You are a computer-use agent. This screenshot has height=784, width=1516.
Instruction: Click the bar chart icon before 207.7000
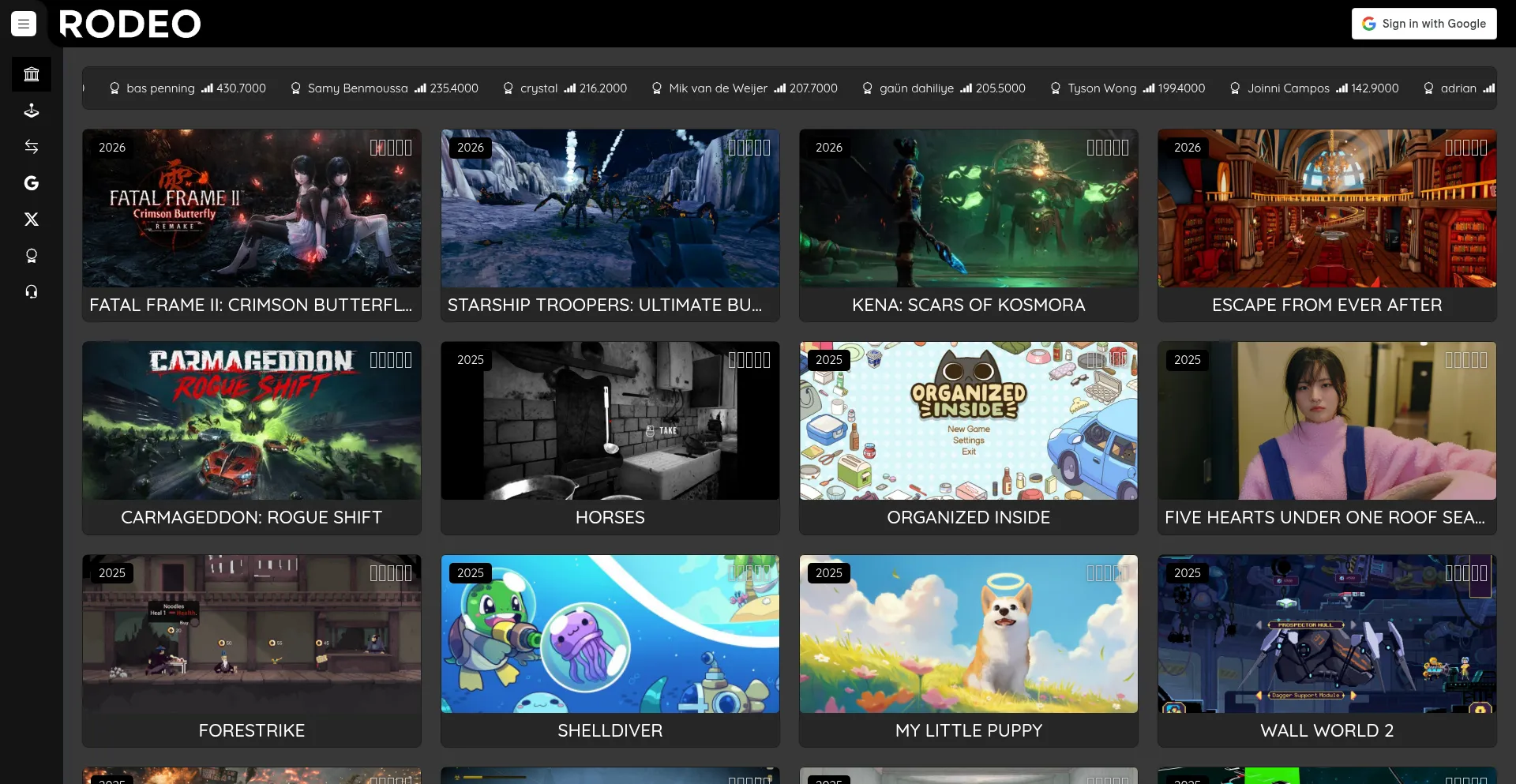780,88
